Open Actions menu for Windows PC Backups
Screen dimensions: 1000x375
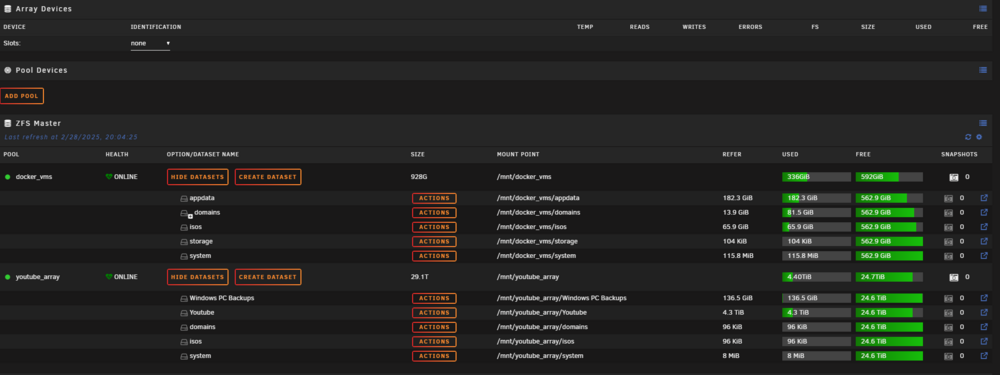pos(434,298)
